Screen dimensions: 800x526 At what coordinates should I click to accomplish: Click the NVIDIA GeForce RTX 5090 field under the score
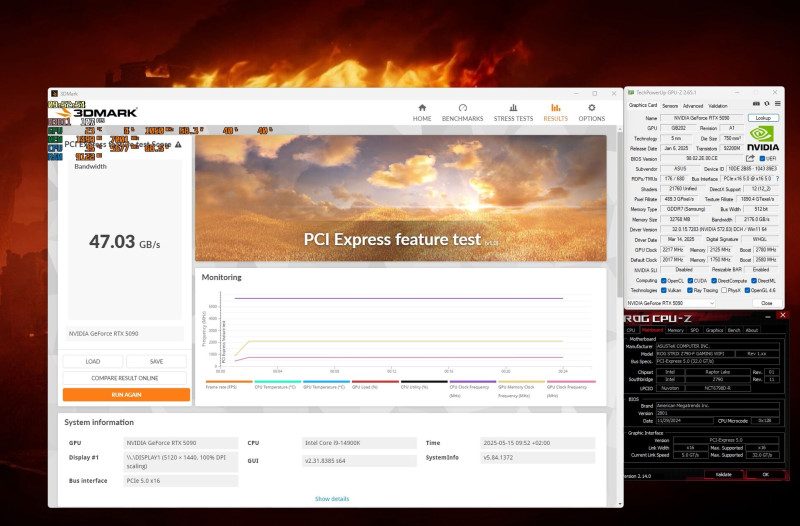click(x=124, y=334)
